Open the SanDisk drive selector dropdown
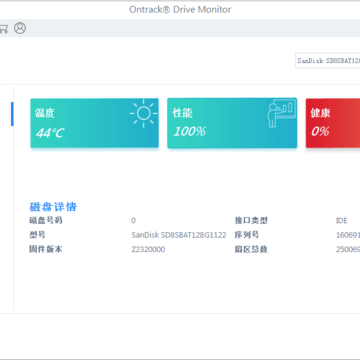360x360 pixels. [328, 61]
